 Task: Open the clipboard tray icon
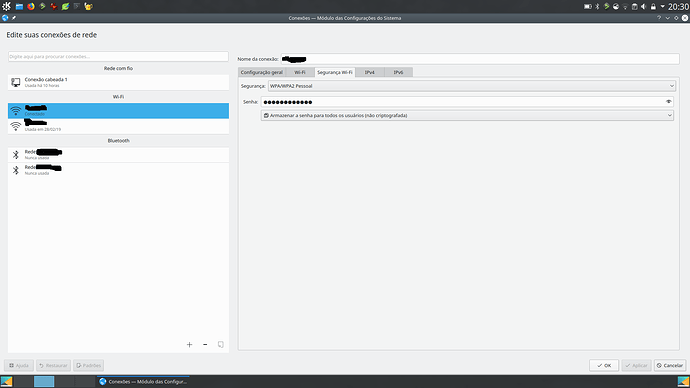click(634, 6)
